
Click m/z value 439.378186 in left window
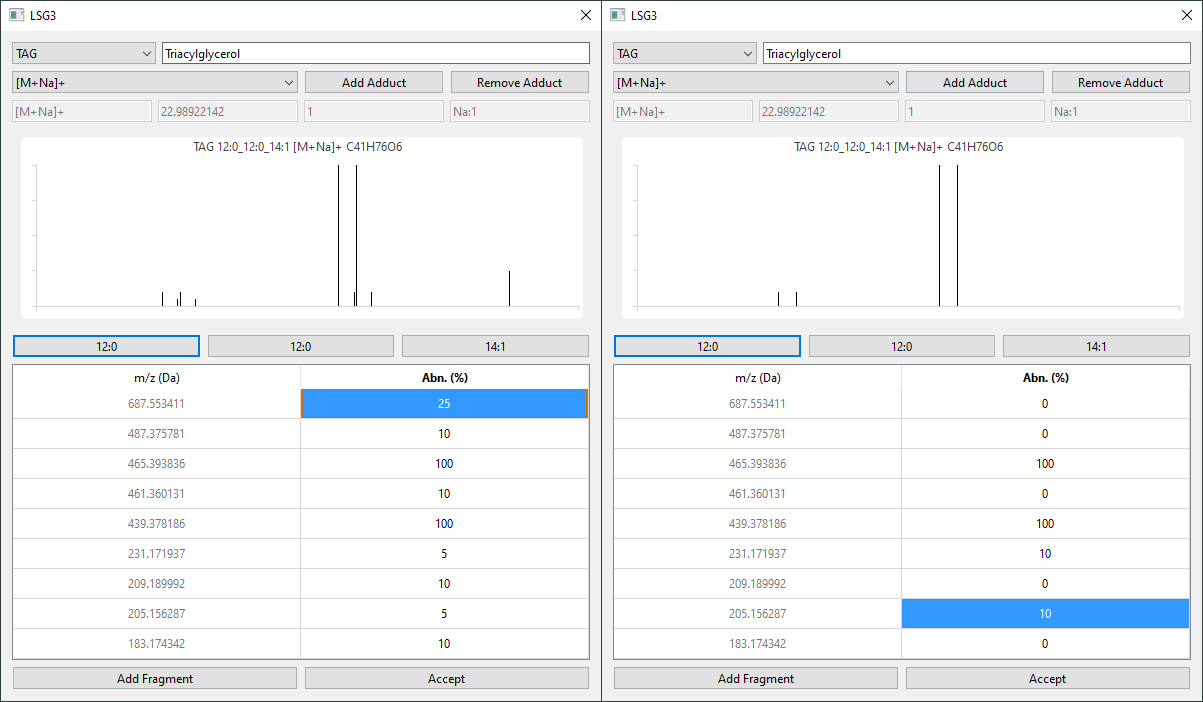pos(157,523)
